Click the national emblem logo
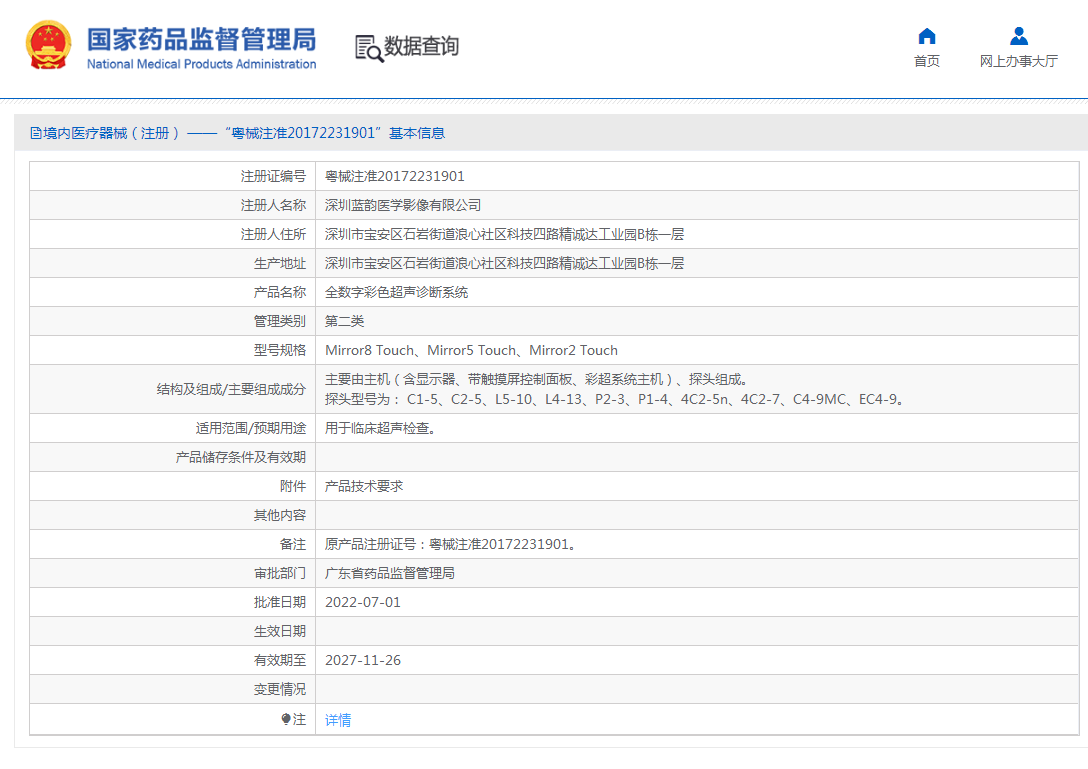This screenshot has width=1088, height=769. [x=49, y=45]
